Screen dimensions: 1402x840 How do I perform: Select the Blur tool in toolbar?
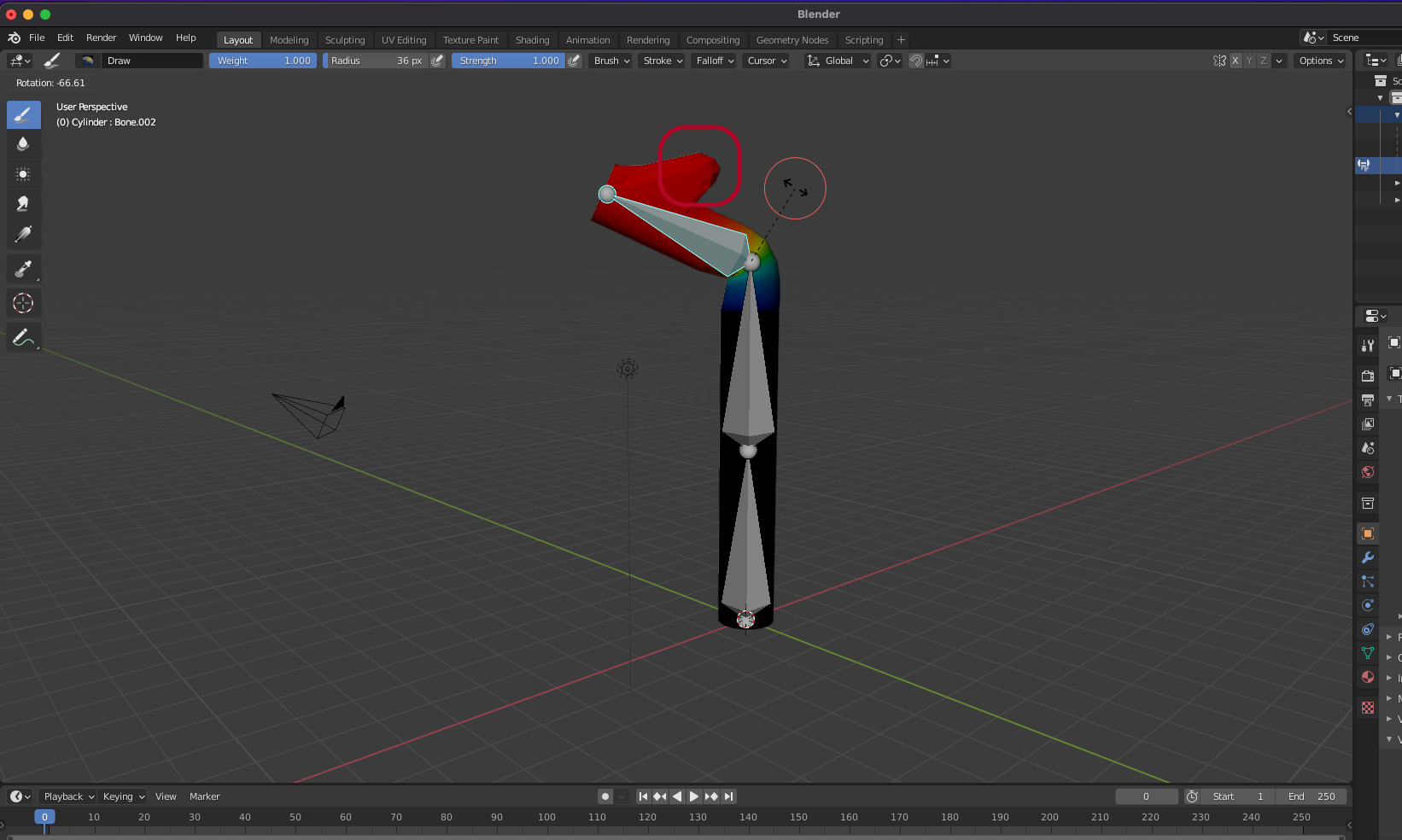click(23, 144)
